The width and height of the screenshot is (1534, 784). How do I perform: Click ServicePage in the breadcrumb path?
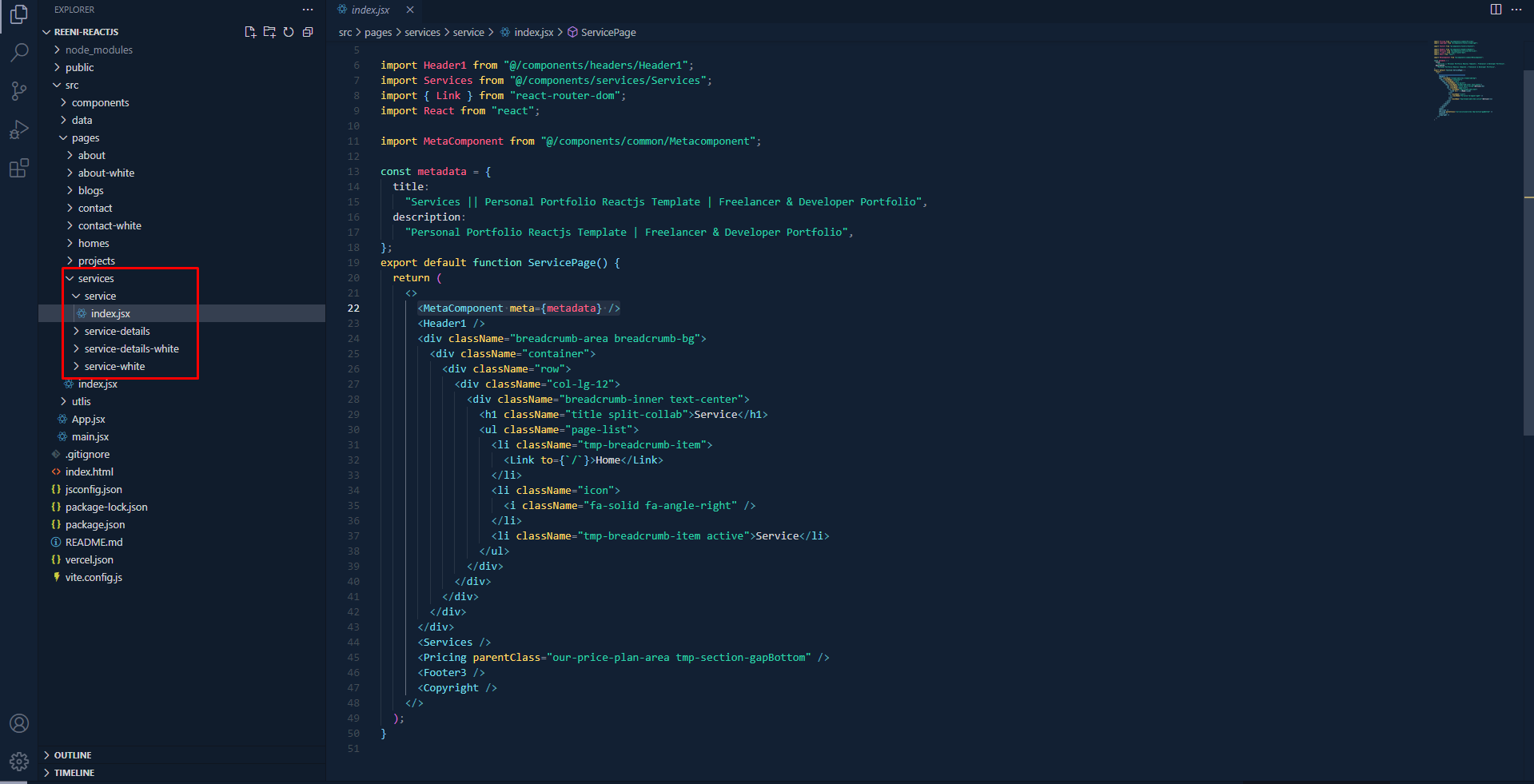608,32
